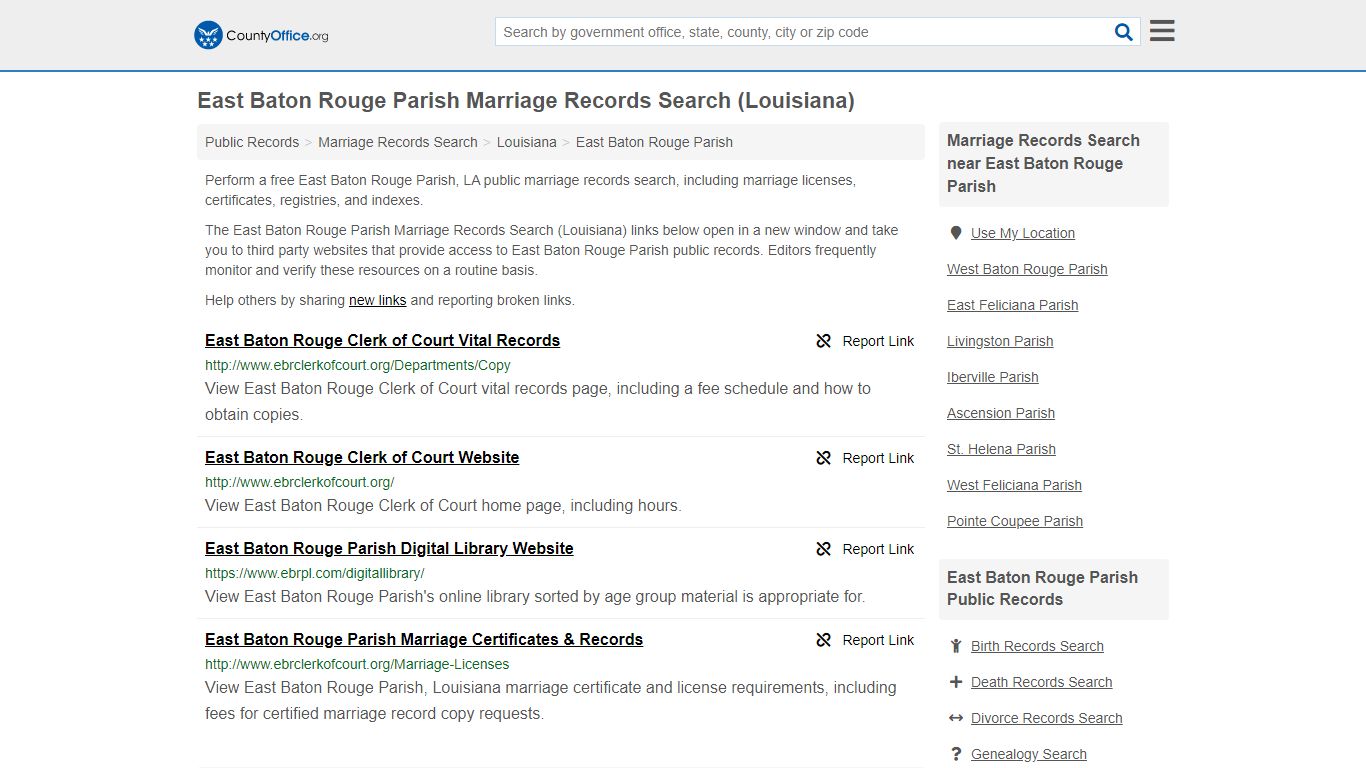Click the search magnifier icon
This screenshot has height=768, width=1366.
pyautogui.click(x=1124, y=32)
